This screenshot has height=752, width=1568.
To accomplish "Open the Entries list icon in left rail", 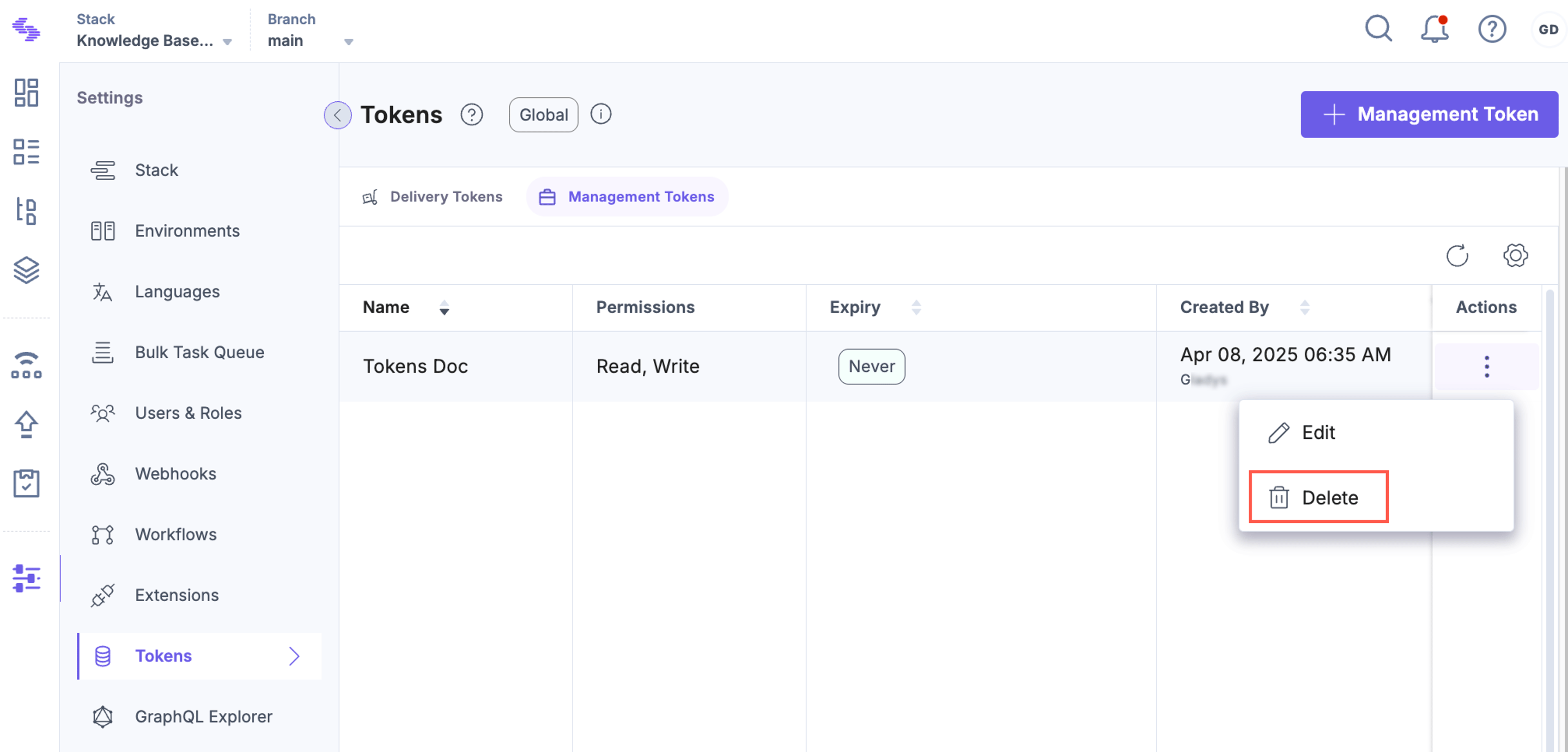I will pos(26,152).
